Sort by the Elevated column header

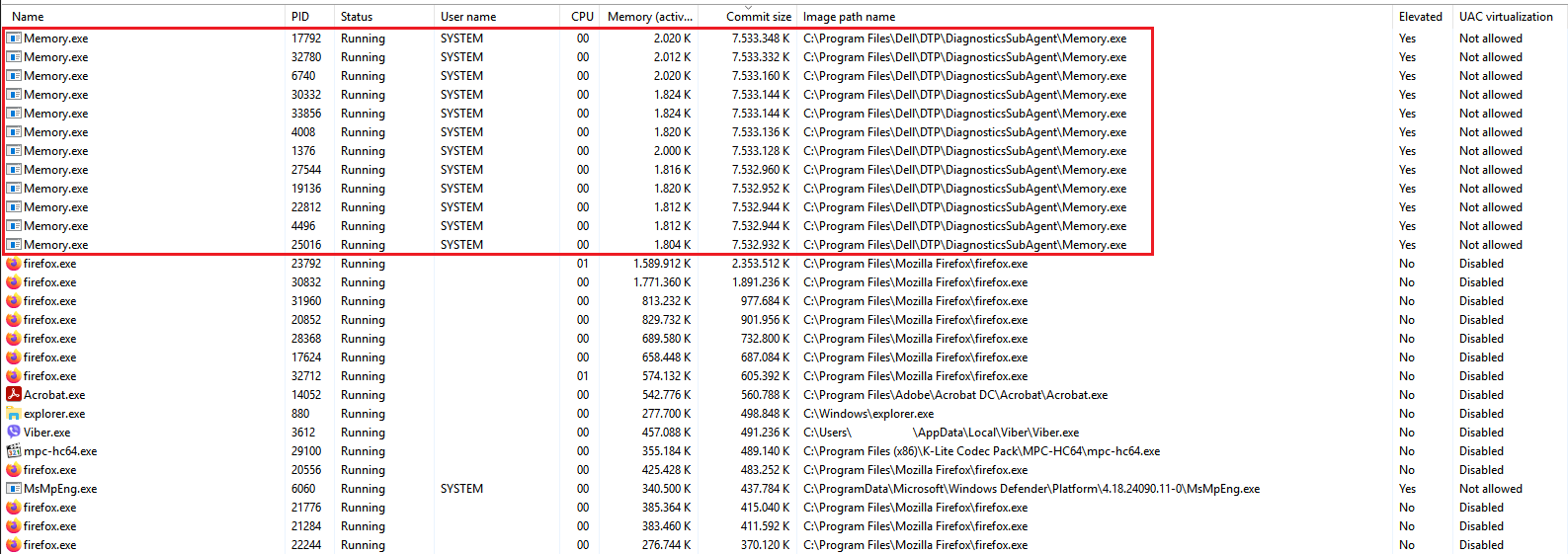[1421, 17]
